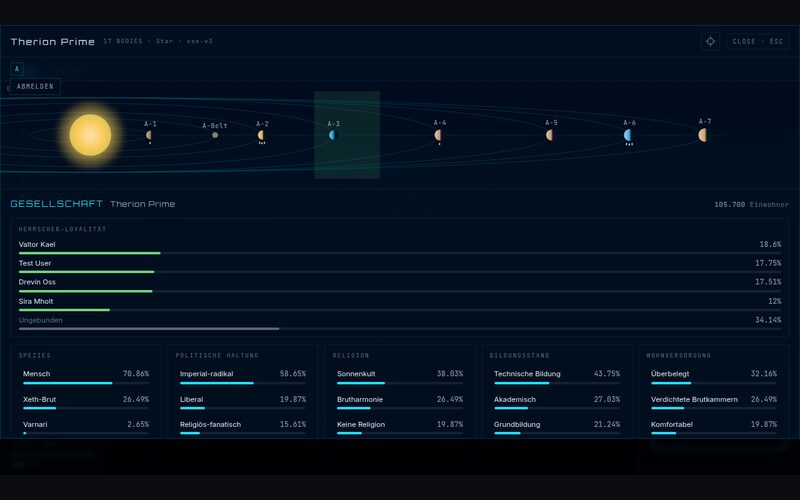Click the BILDUNGSSTAND panel header

519,355
